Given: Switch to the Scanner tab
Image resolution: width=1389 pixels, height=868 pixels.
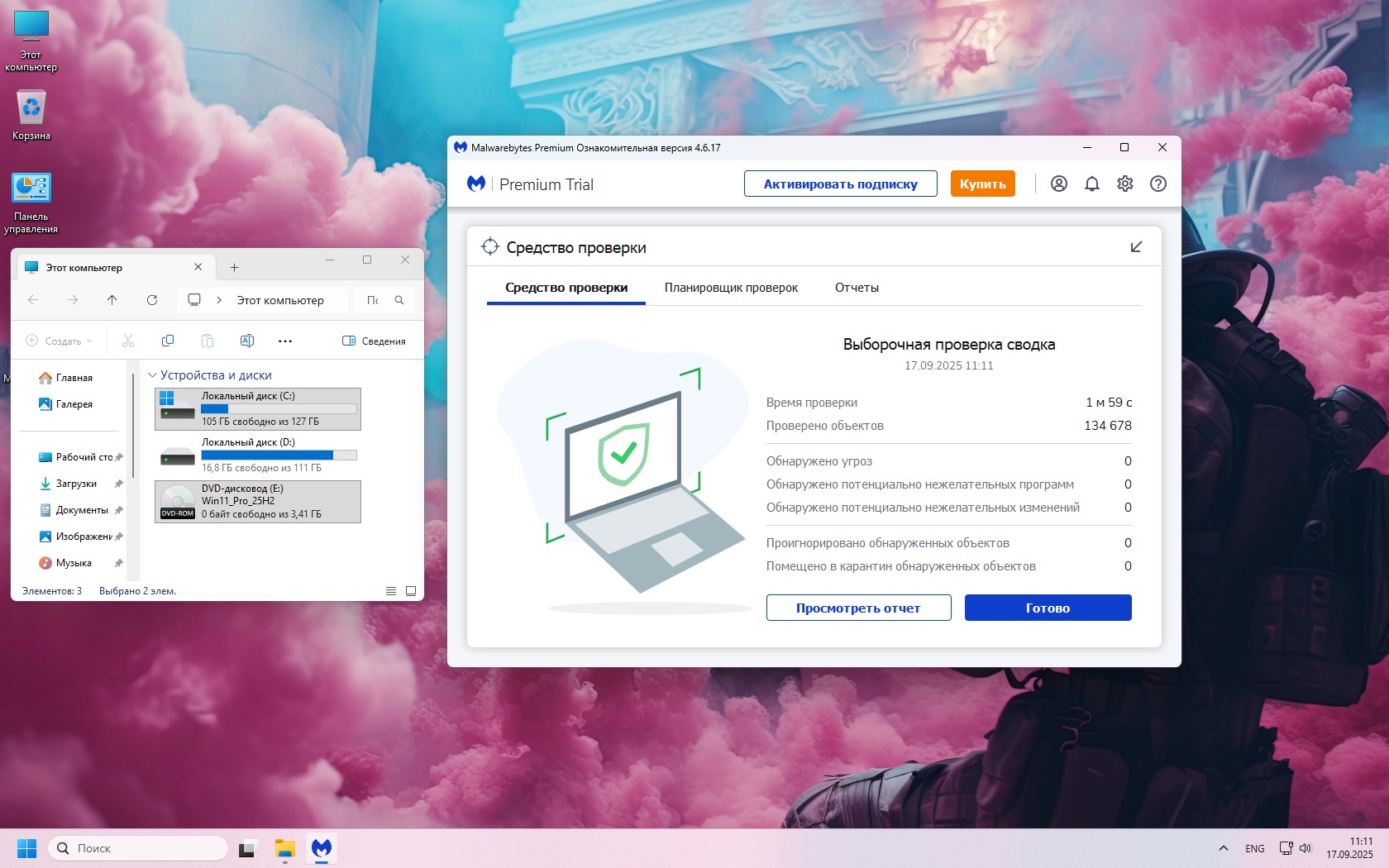Looking at the screenshot, I should coord(566,288).
